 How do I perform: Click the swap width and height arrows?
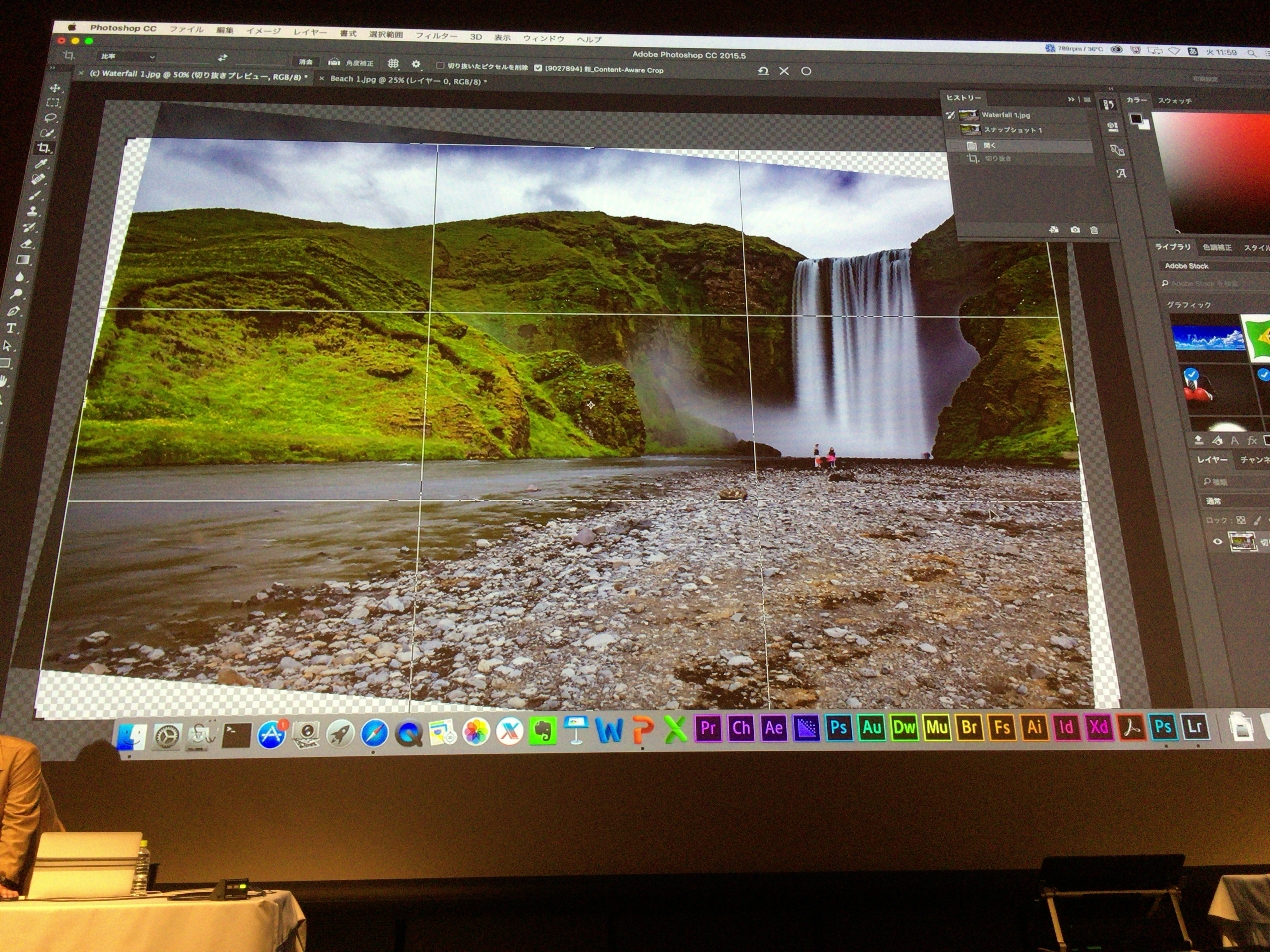point(223,58)
